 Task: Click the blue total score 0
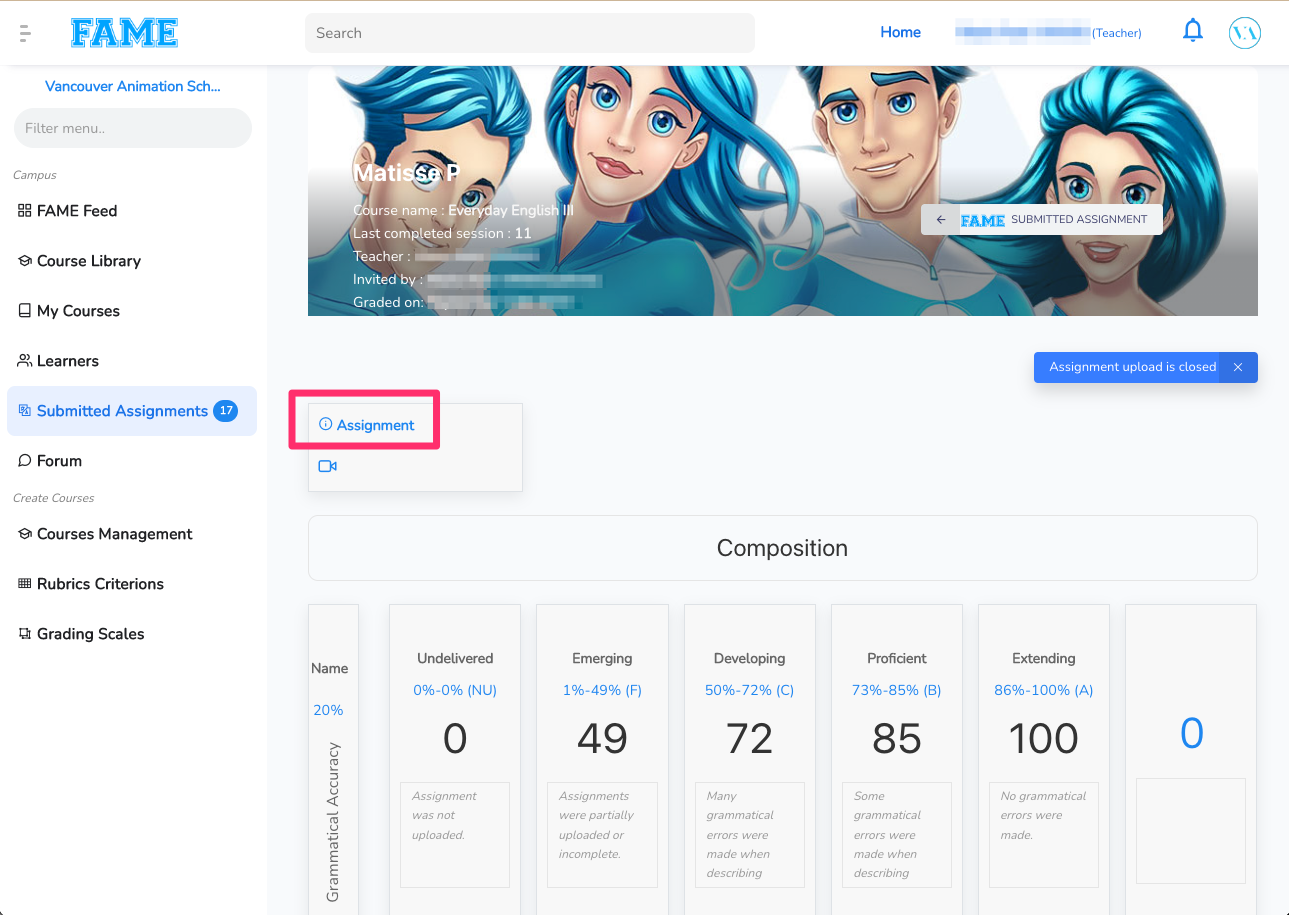coord(1191,734)
